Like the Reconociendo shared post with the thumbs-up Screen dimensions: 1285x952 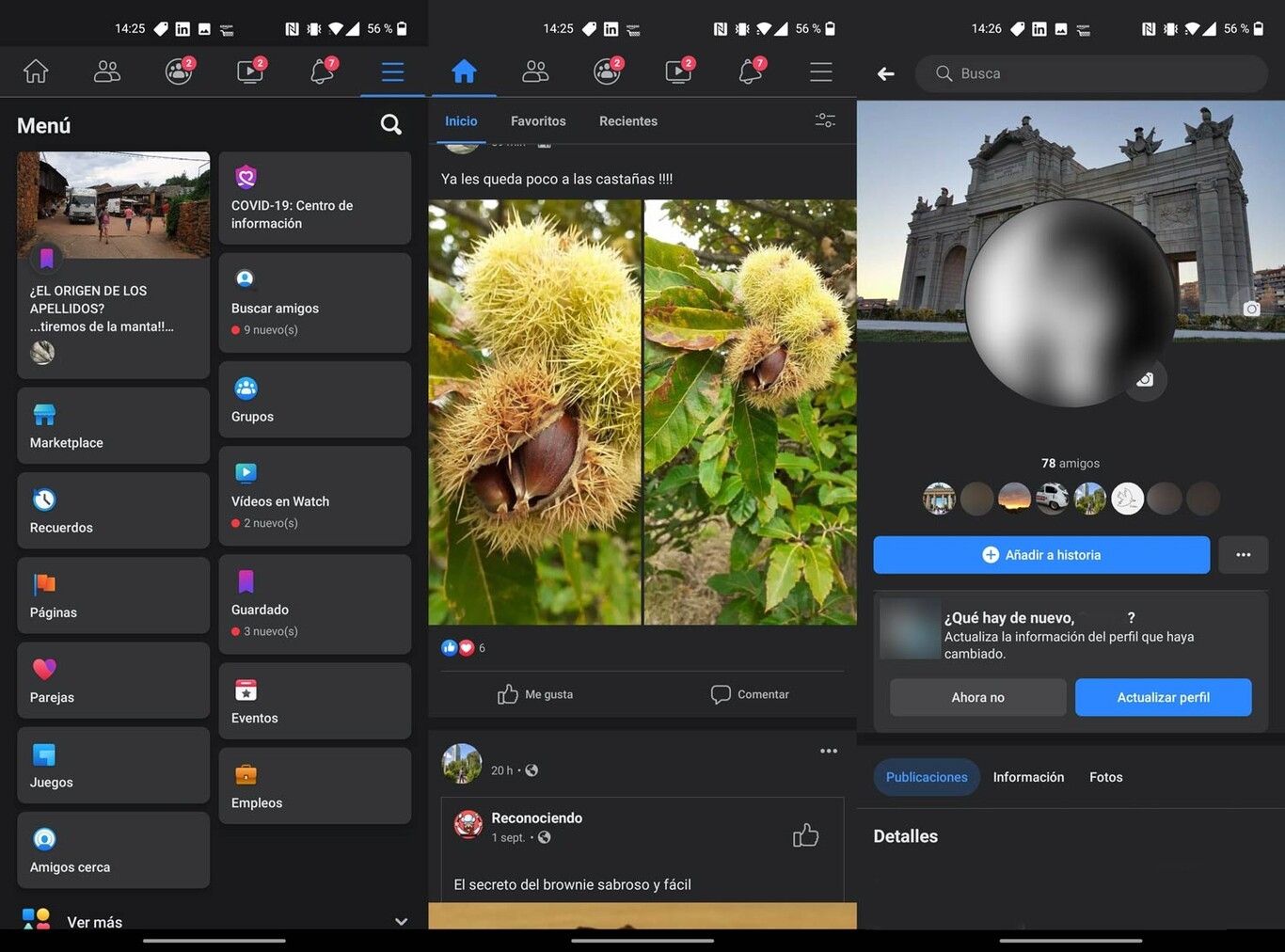[805, 835]
